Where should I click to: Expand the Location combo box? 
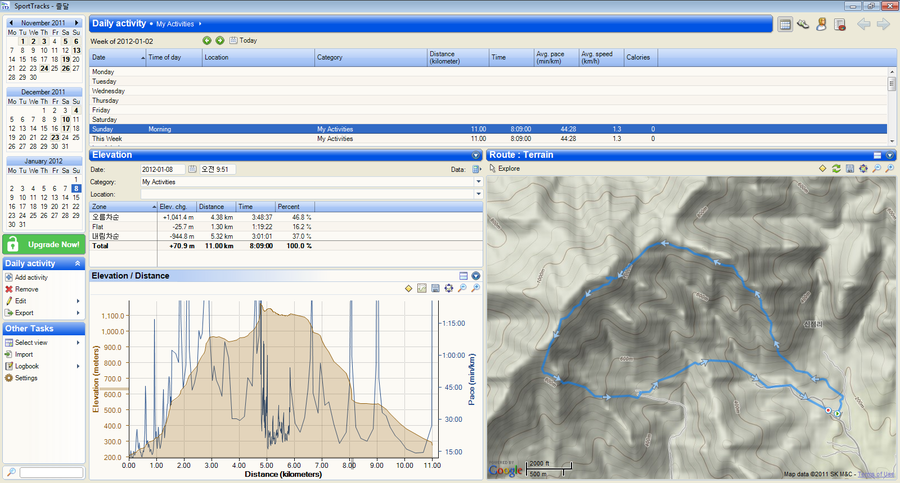[x=478, y=194]
